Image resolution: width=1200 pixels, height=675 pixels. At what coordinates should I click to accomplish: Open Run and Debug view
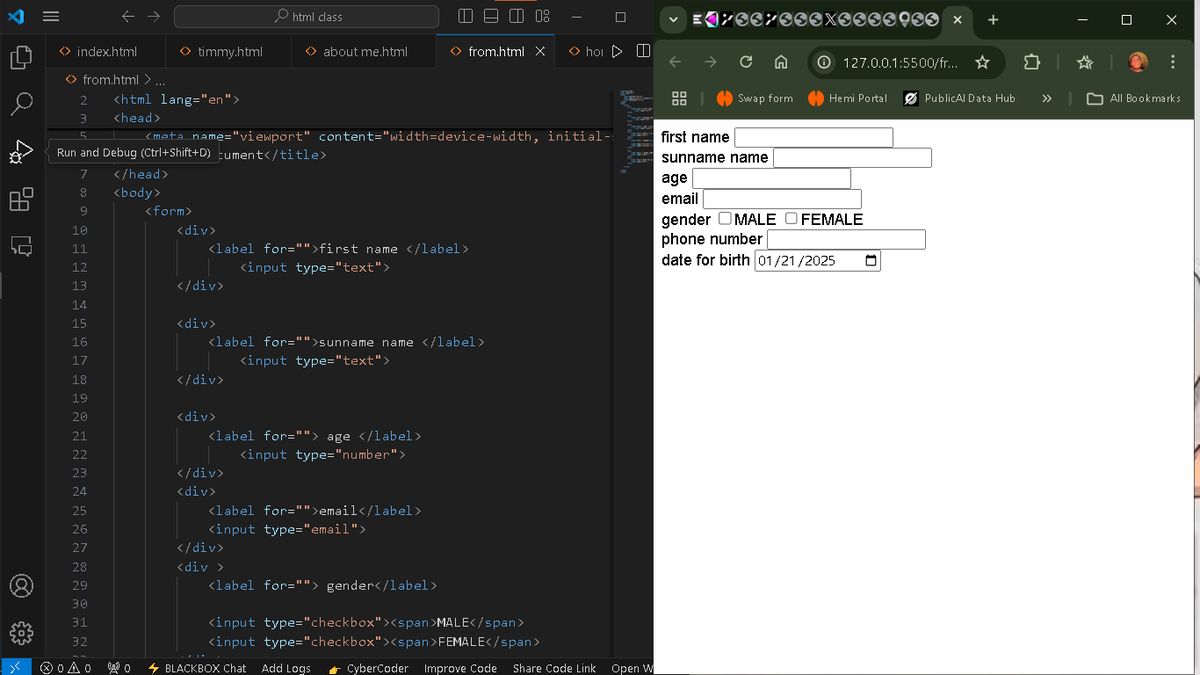pos(22,152)
